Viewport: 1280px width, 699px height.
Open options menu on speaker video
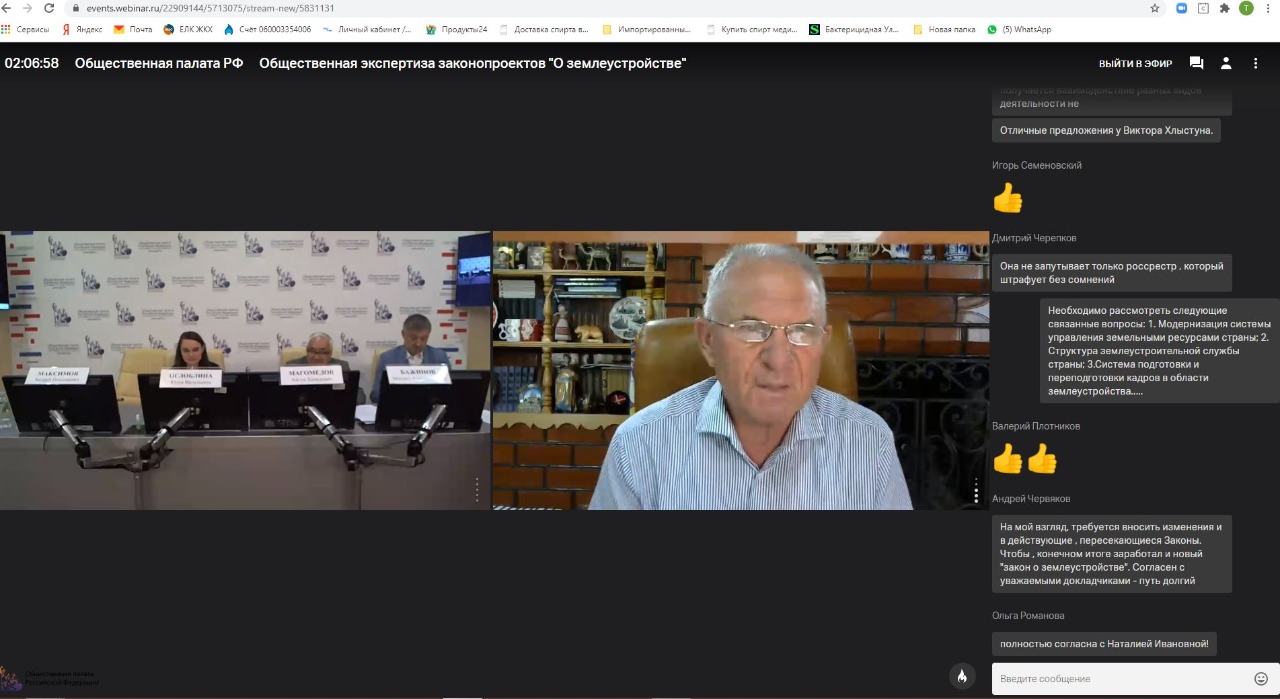pyautogui.click(x=976, y=490)
